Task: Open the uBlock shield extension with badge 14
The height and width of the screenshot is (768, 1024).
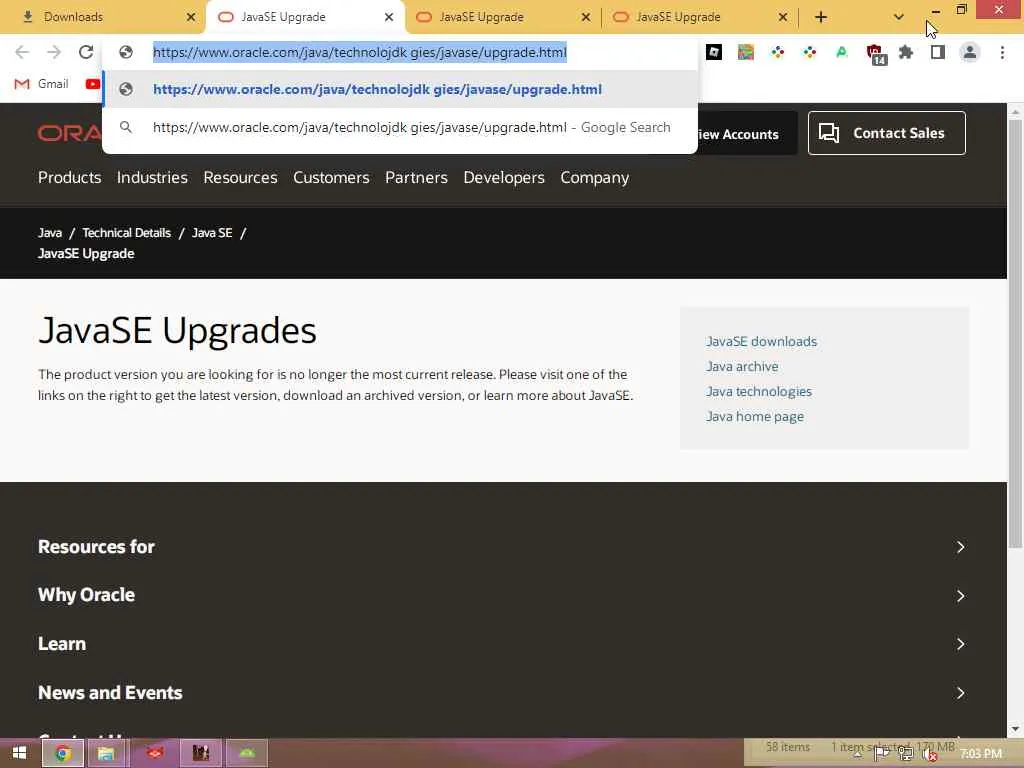Action: coord(875,54)
